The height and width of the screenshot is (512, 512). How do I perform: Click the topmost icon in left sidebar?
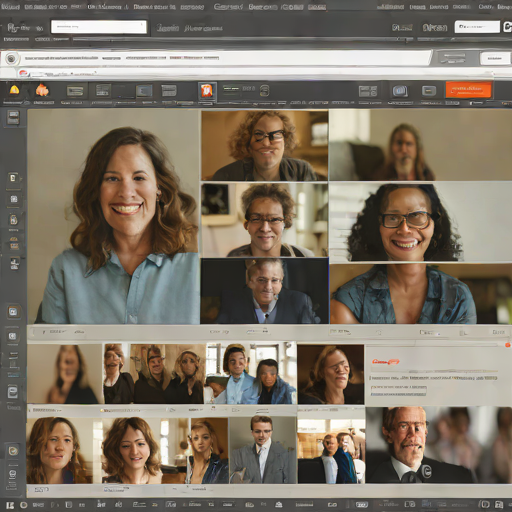[13, 118]
